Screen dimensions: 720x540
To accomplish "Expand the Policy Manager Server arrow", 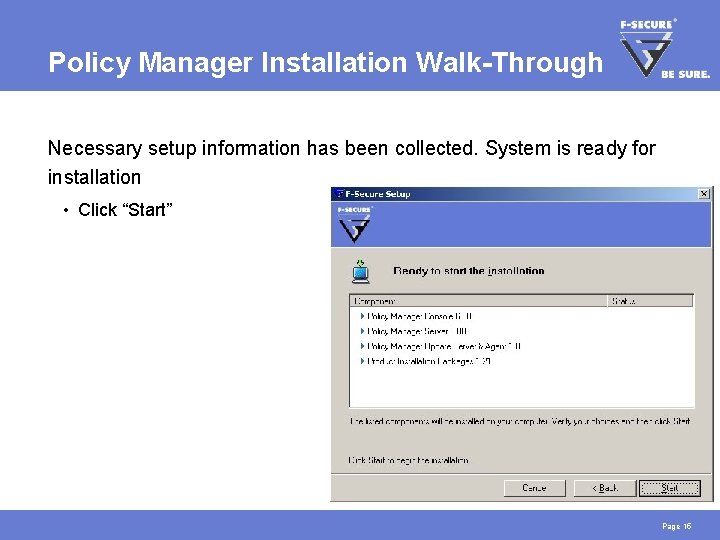I will [x=362, y=331].
